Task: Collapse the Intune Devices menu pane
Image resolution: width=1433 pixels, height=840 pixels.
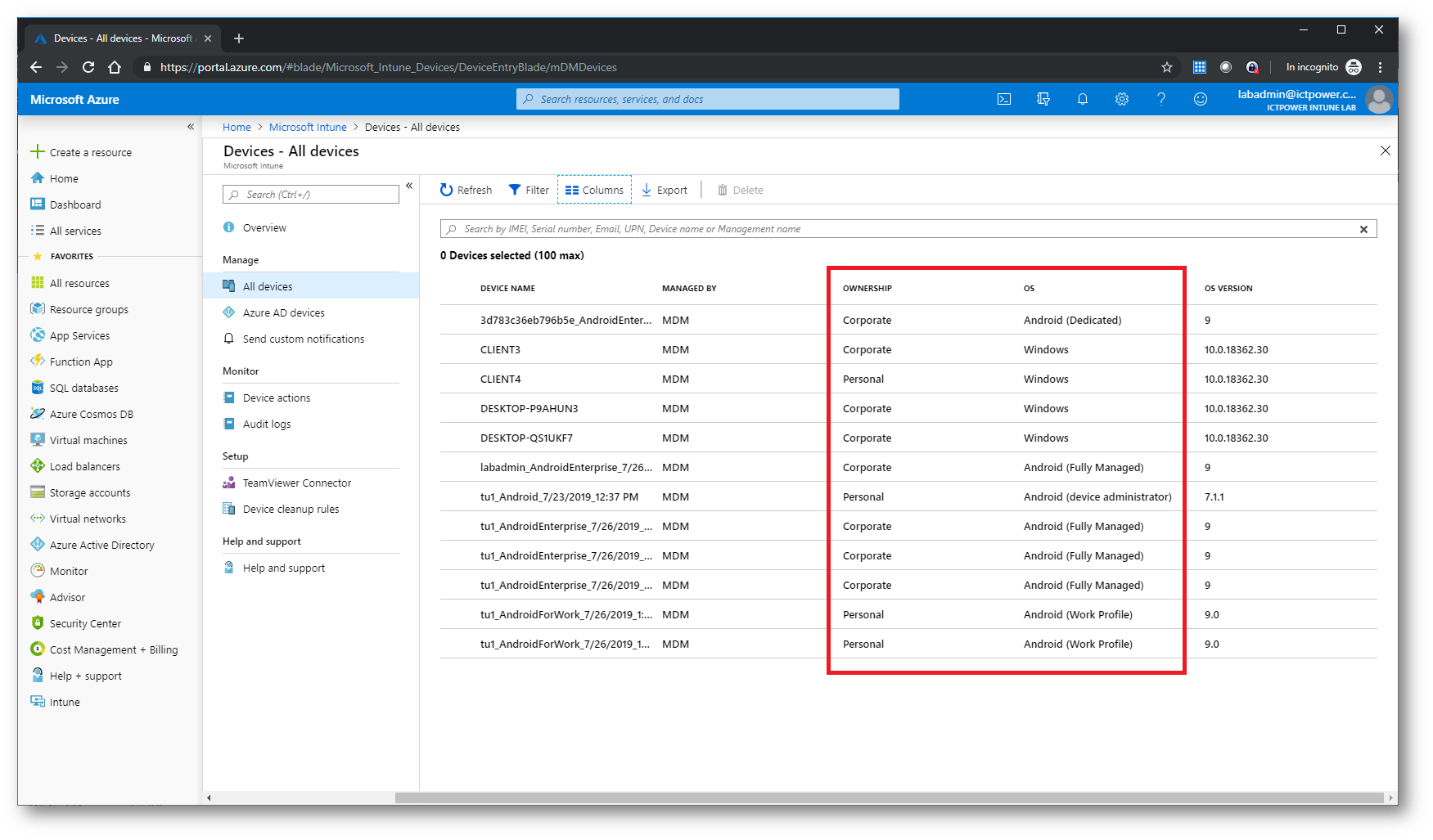Action: [409, 186]
